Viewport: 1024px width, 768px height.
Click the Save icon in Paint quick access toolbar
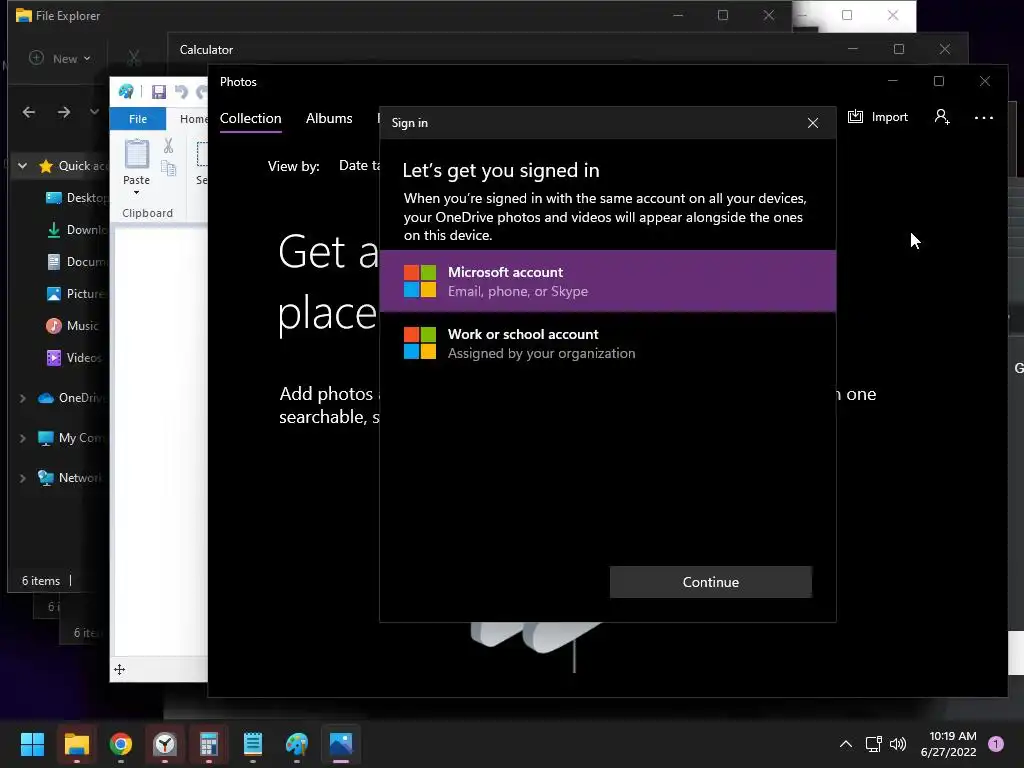(x=159, y=92)
